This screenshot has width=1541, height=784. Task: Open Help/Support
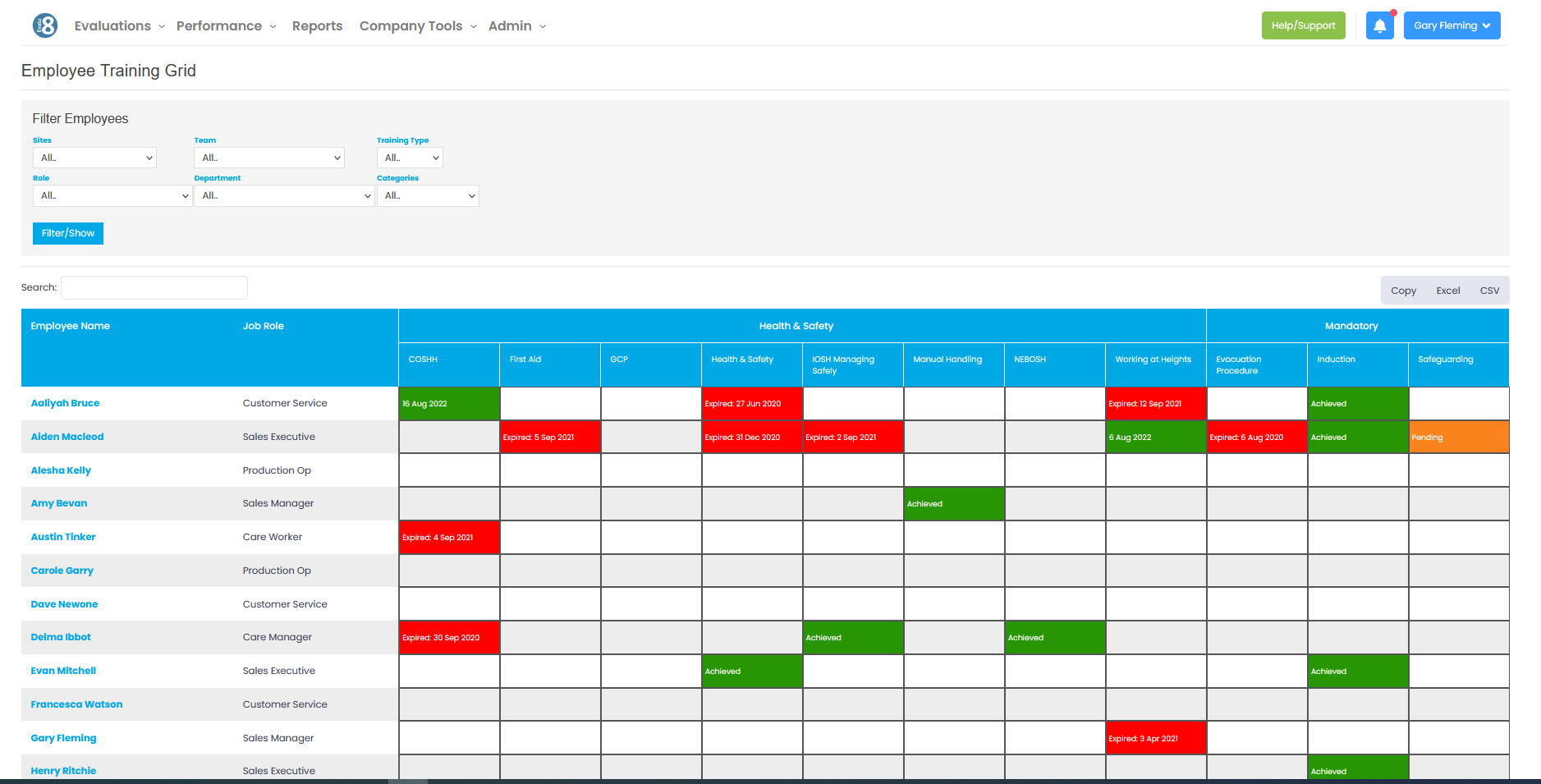tap(1303, 25)
